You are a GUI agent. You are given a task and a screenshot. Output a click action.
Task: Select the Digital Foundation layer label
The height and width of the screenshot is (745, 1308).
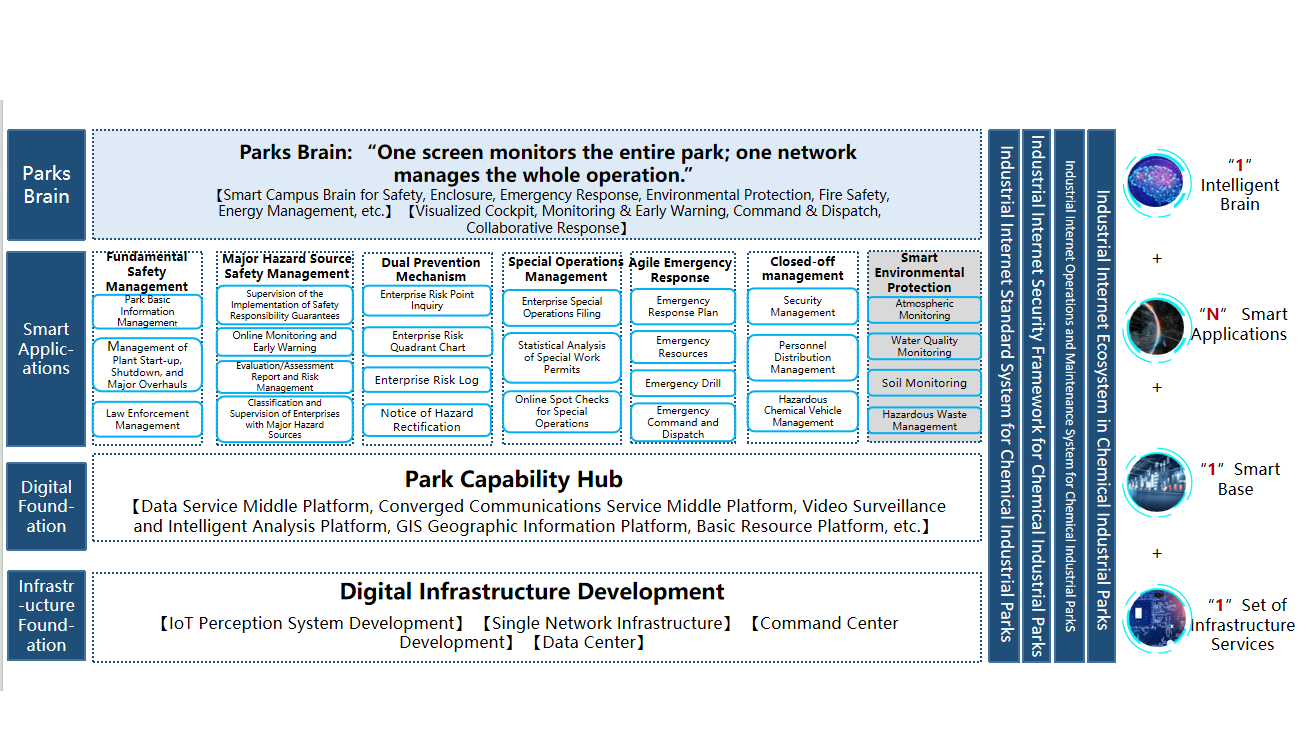tap(47, 506)
